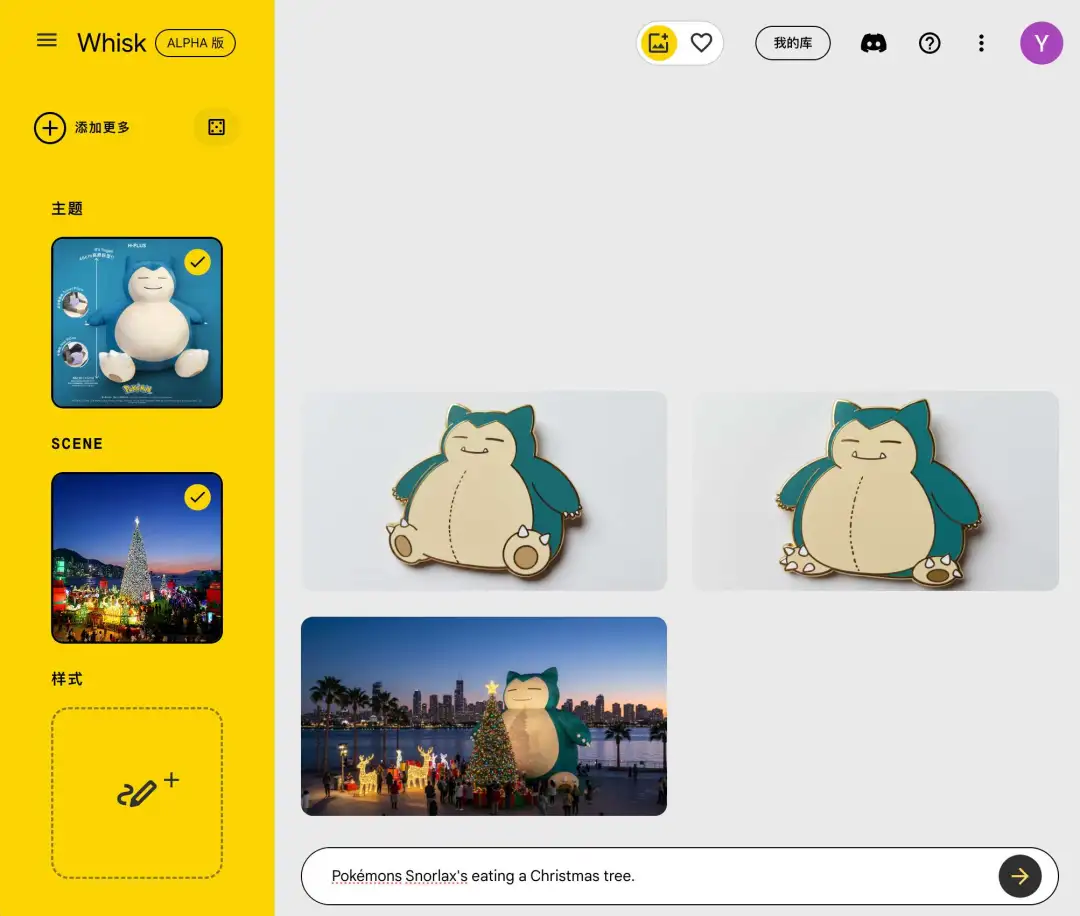Open the Y account avatar
Viewport: 1080px width, 916px height.
[x=1041, y=43]
